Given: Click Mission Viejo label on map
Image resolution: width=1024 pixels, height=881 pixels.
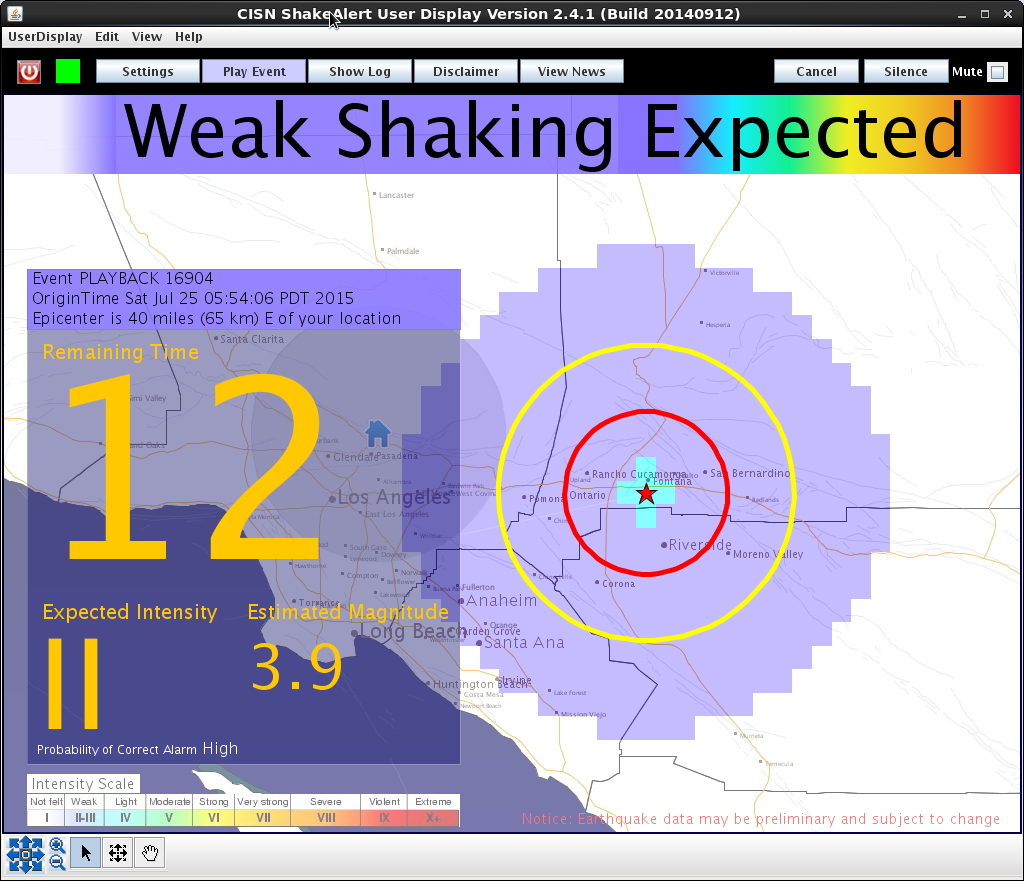Looking at the screenshot, I should (x=583, y=714).
